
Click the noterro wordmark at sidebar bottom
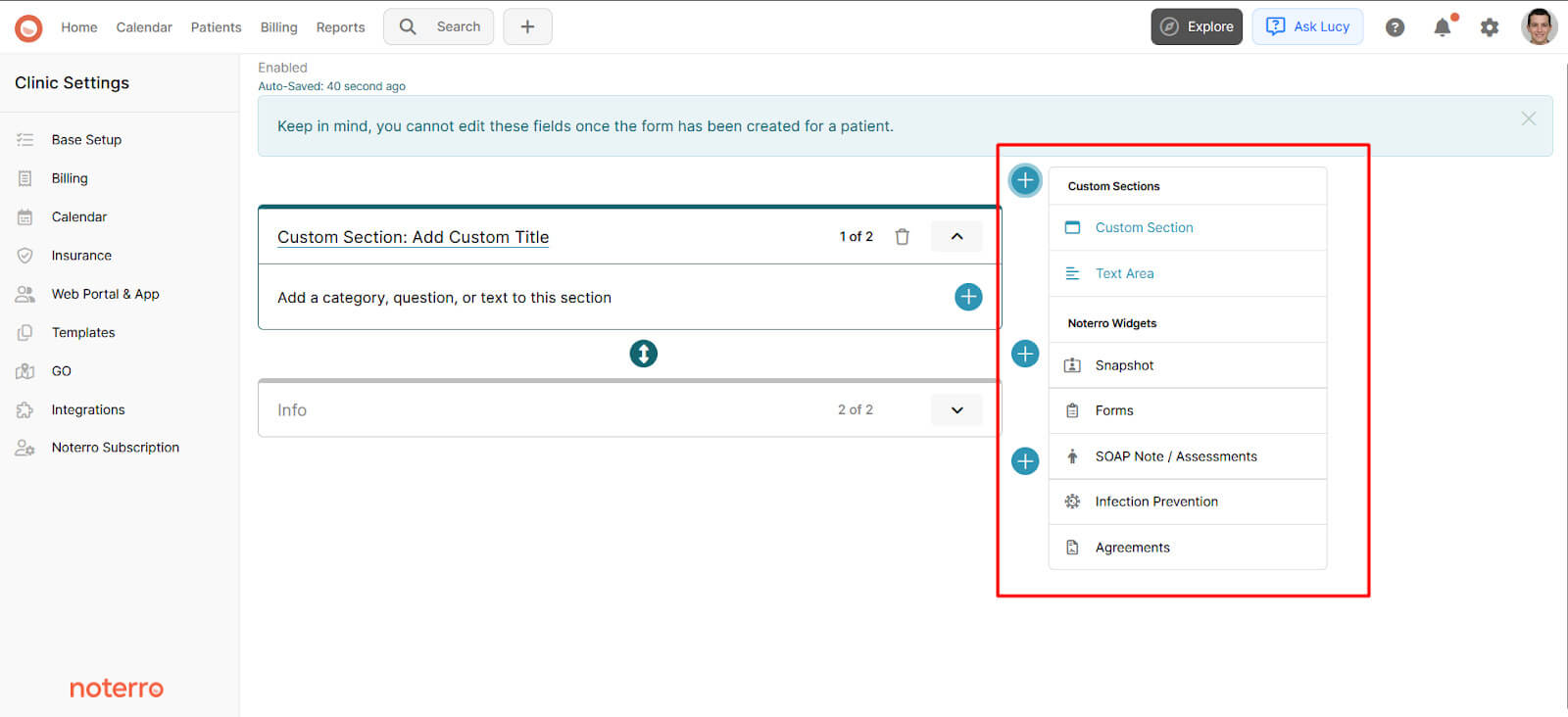(x=117, y=689)
